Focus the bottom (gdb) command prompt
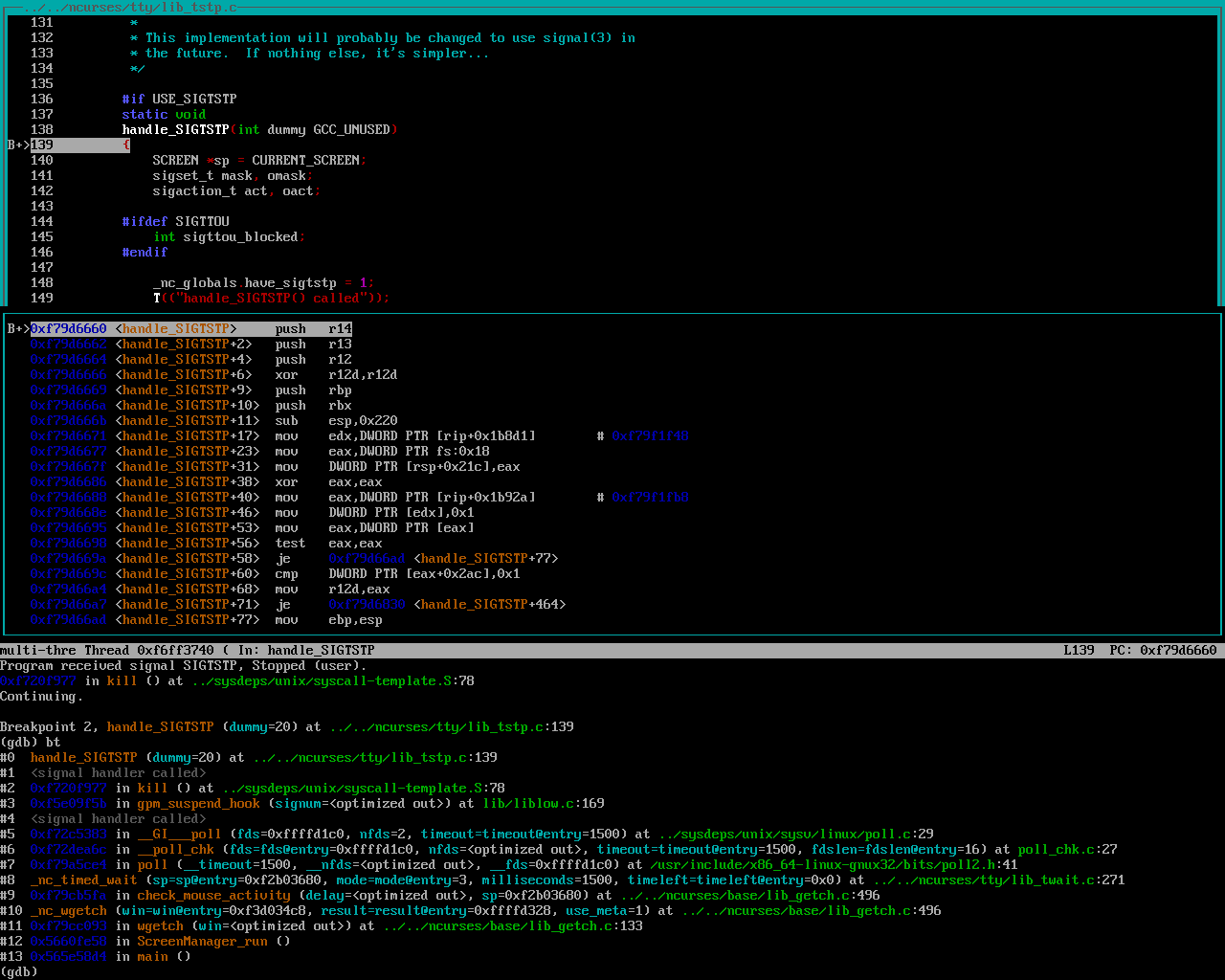Viewport: 1225px width, 980px height. click(x=19, y=971)
